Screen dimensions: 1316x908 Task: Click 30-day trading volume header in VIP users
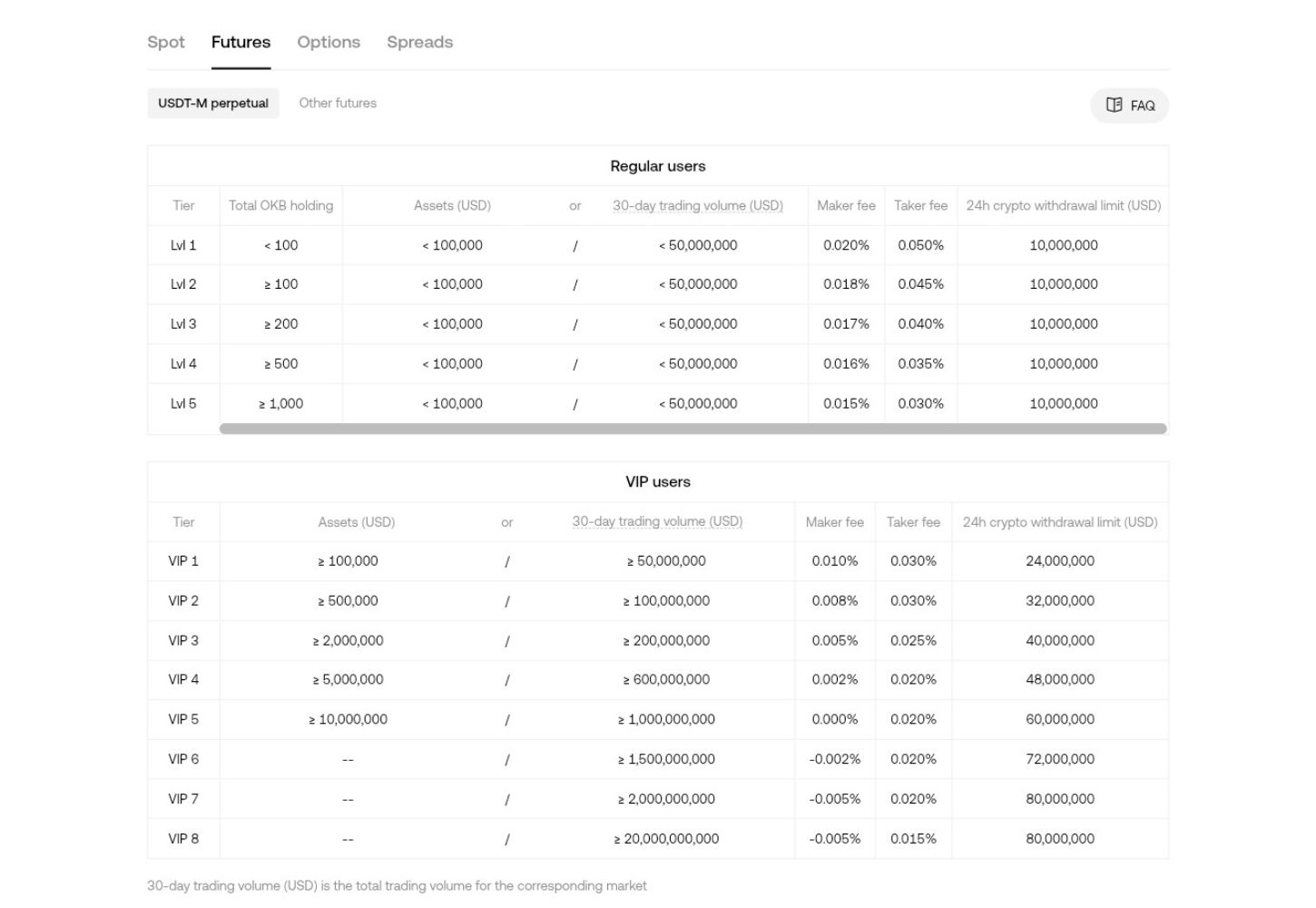click(x=657, y=522)
